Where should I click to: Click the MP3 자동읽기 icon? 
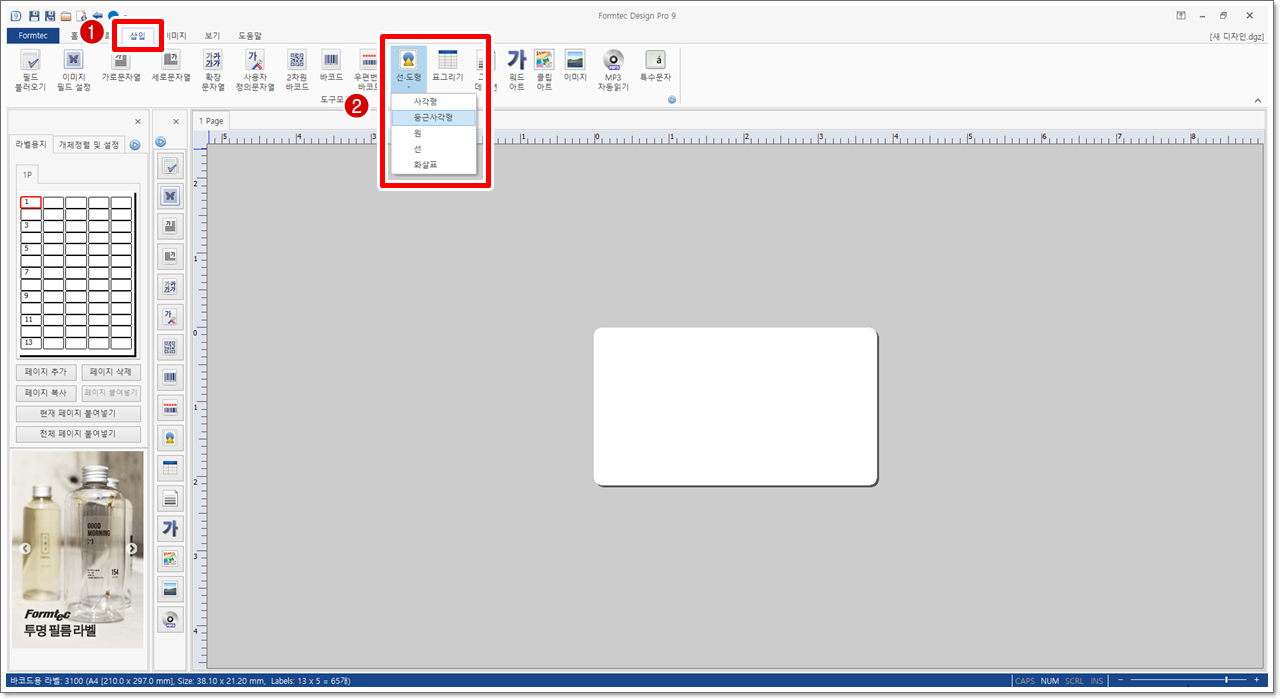[x=613, y=69]
